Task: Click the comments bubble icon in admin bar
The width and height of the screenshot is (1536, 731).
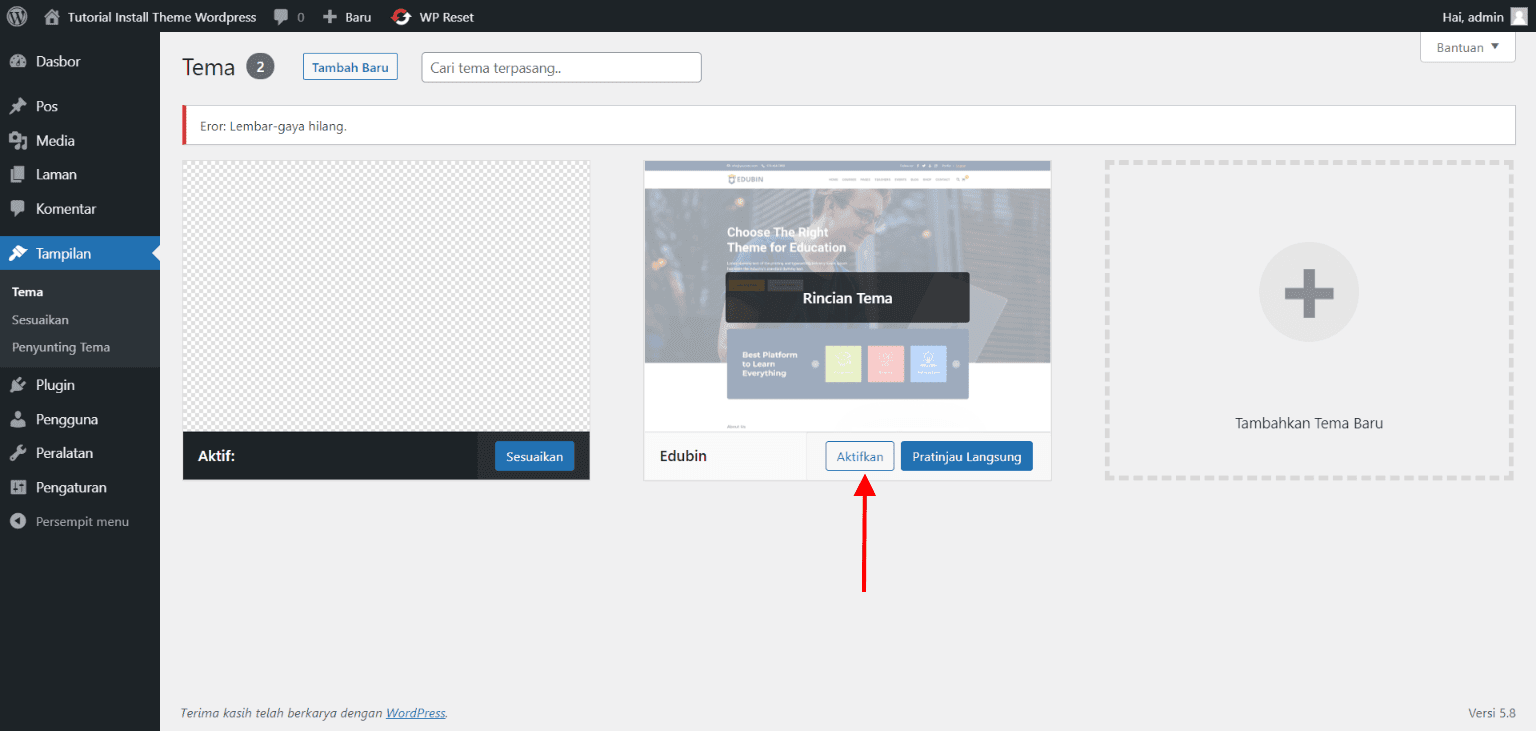Action: pos(282,17)
